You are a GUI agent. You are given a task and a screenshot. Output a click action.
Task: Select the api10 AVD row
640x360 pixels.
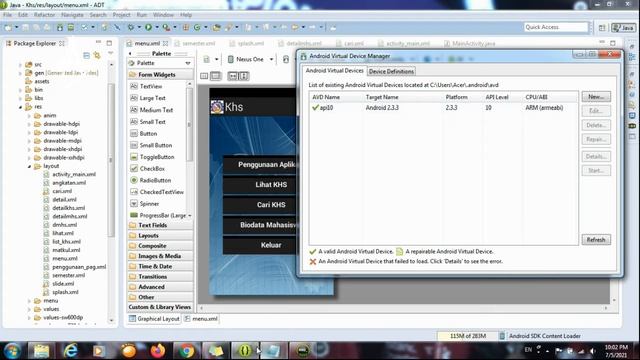point(443,108)
